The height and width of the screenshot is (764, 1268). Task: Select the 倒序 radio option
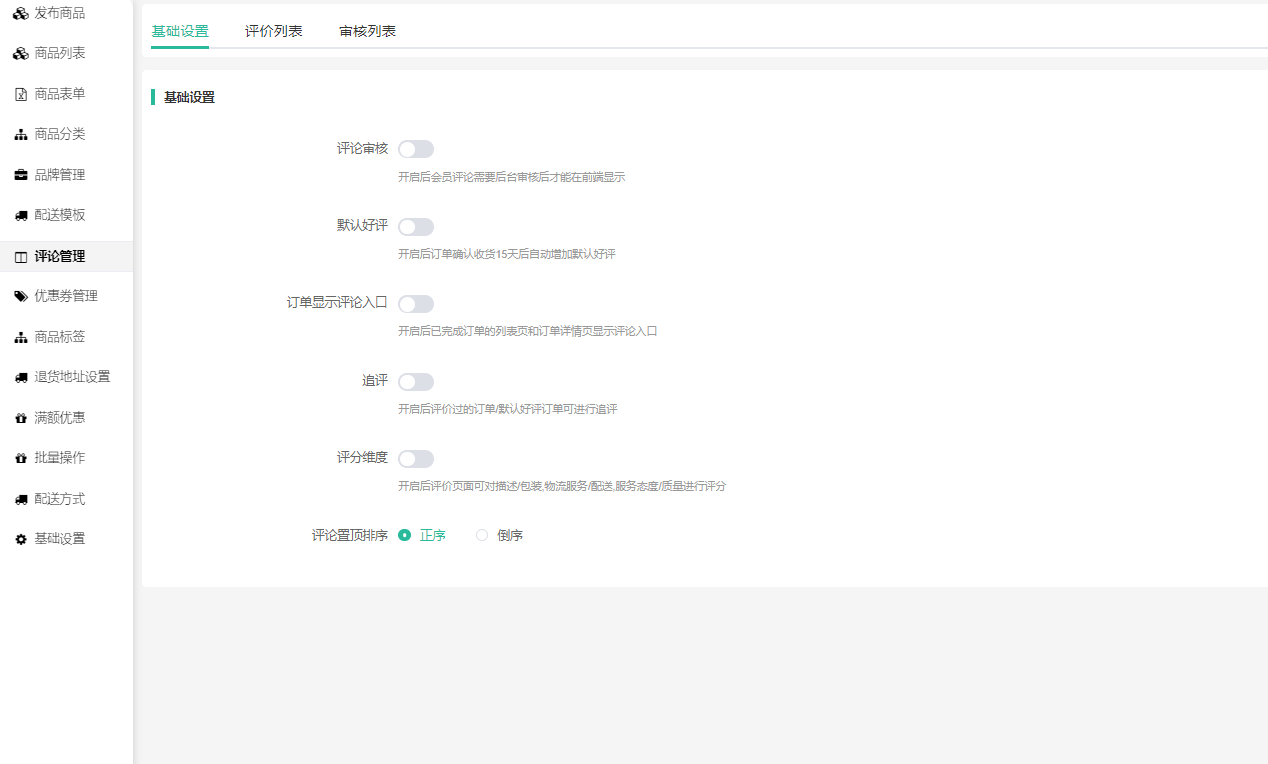click(483, 535)
